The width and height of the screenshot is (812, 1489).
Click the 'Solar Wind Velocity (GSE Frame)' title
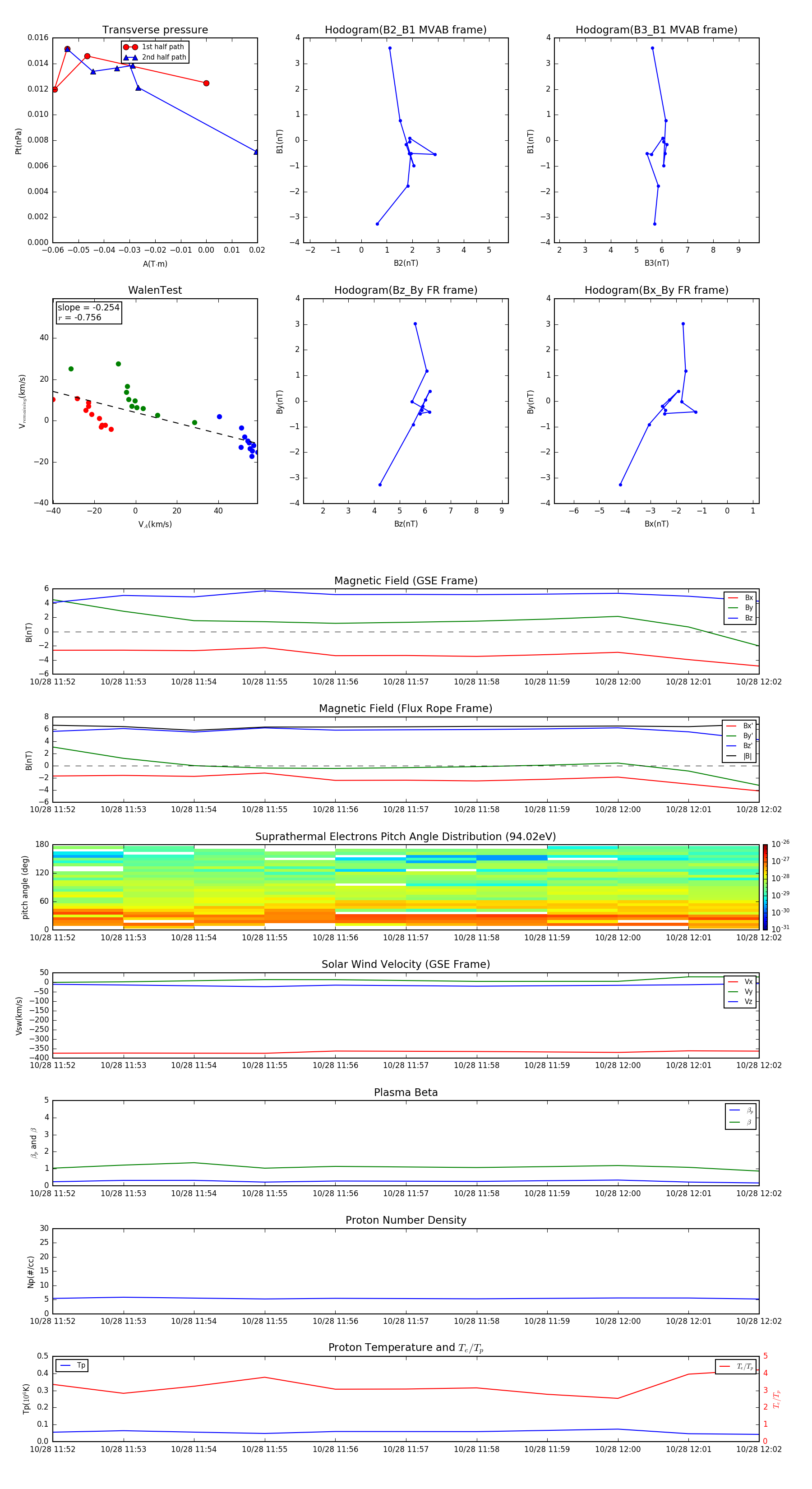(406, 964)
